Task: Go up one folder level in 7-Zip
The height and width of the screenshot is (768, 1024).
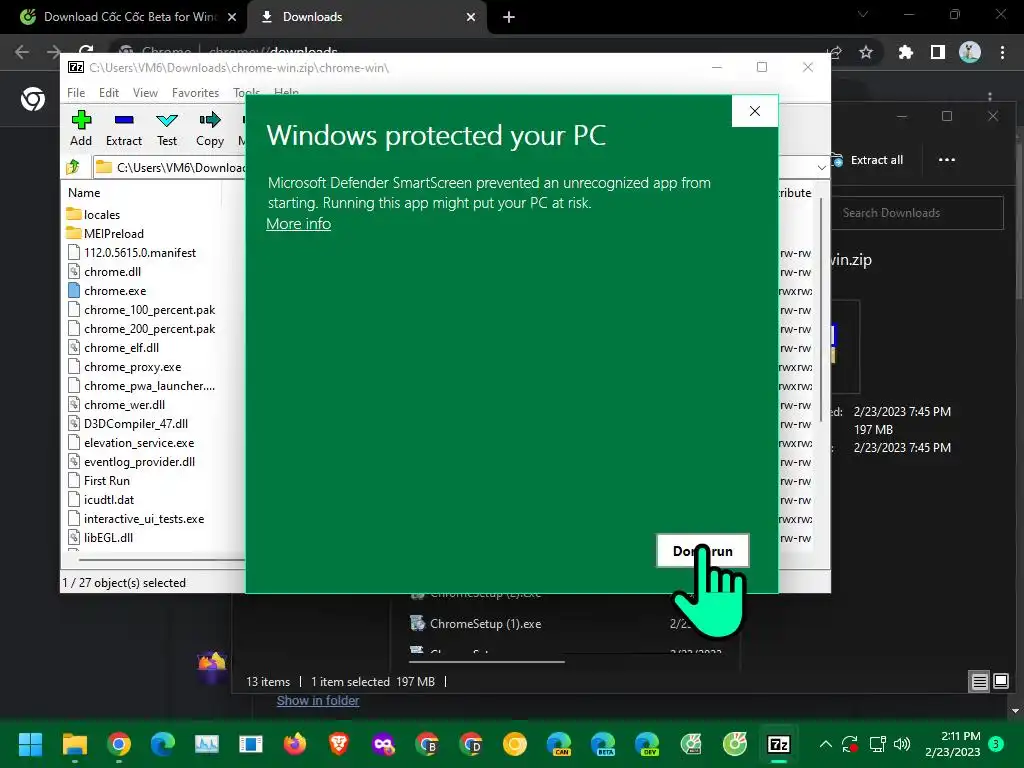Action: coord(73,167)
